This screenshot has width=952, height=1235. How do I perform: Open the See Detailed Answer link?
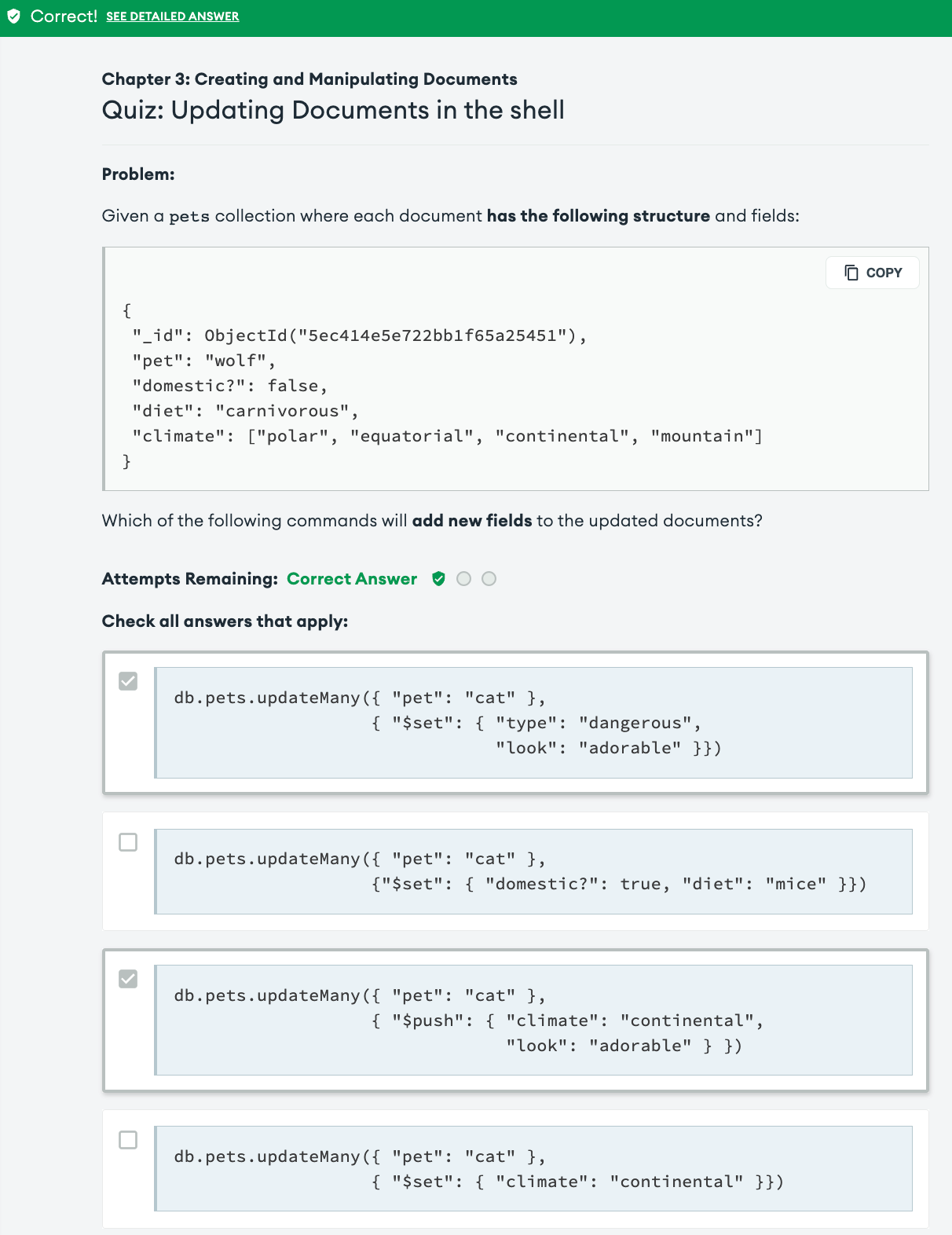pyautogui.click(x=173, y=16)
